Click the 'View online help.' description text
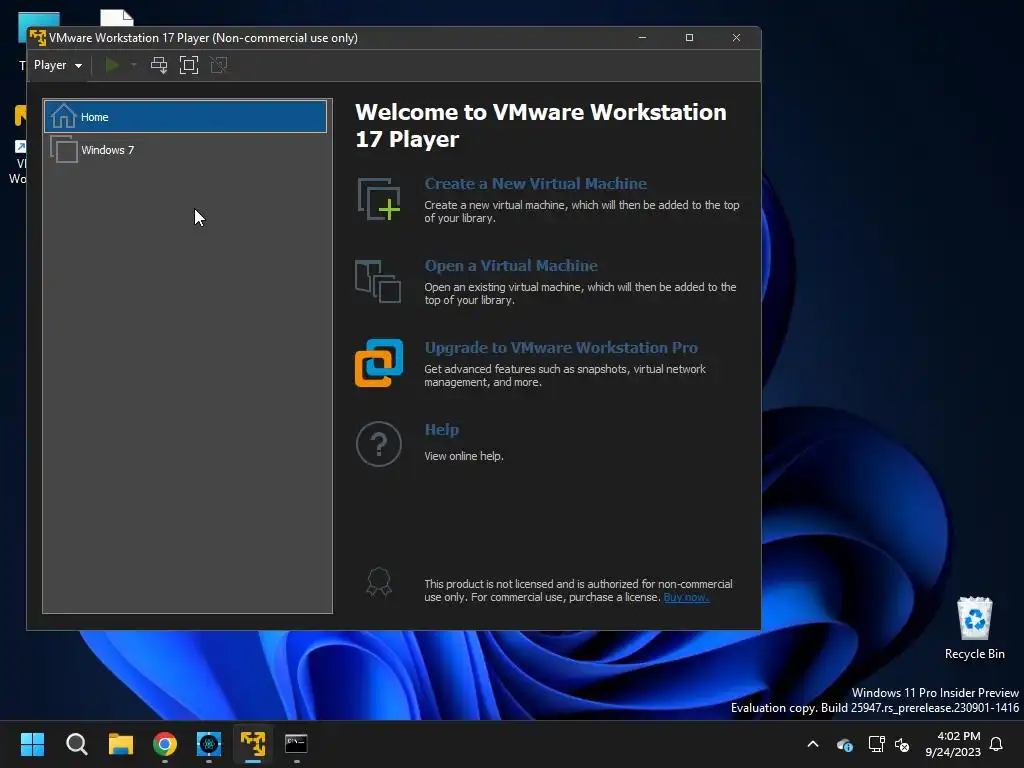This screenshot has height=768, width=1024. pos(464,456)
